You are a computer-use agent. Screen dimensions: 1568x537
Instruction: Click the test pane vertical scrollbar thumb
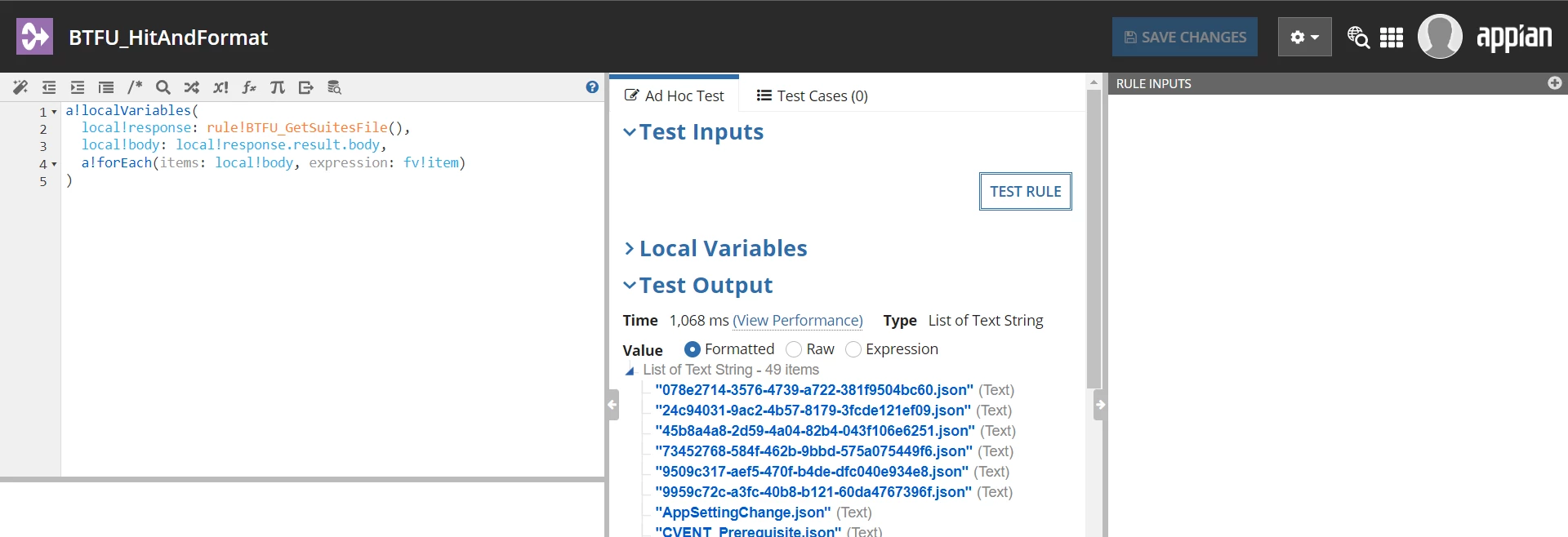pyautogui.click(x=1094, y=239)
